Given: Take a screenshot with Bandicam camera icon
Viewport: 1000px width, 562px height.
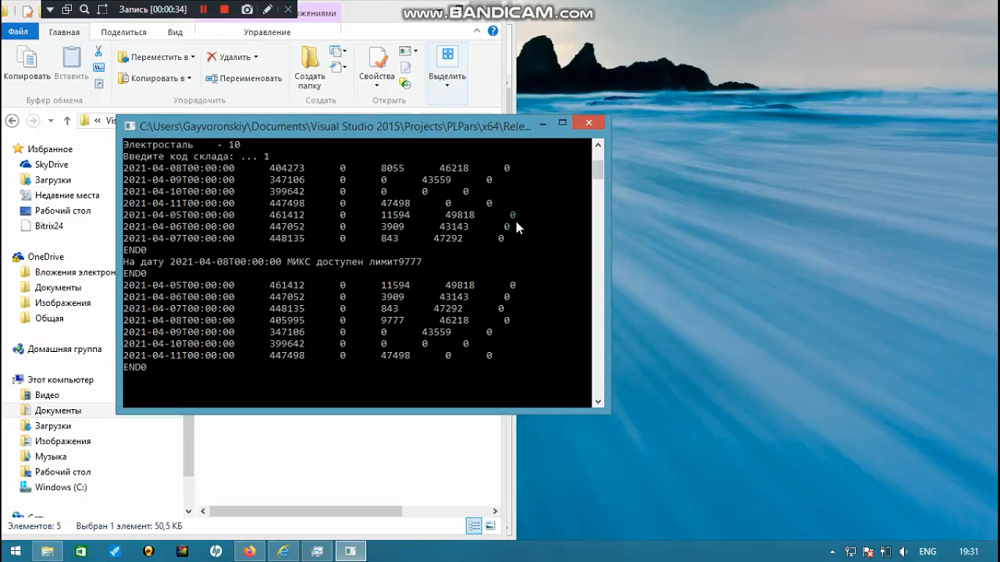Looking at the screenshot, I should [x=247, y=10].
